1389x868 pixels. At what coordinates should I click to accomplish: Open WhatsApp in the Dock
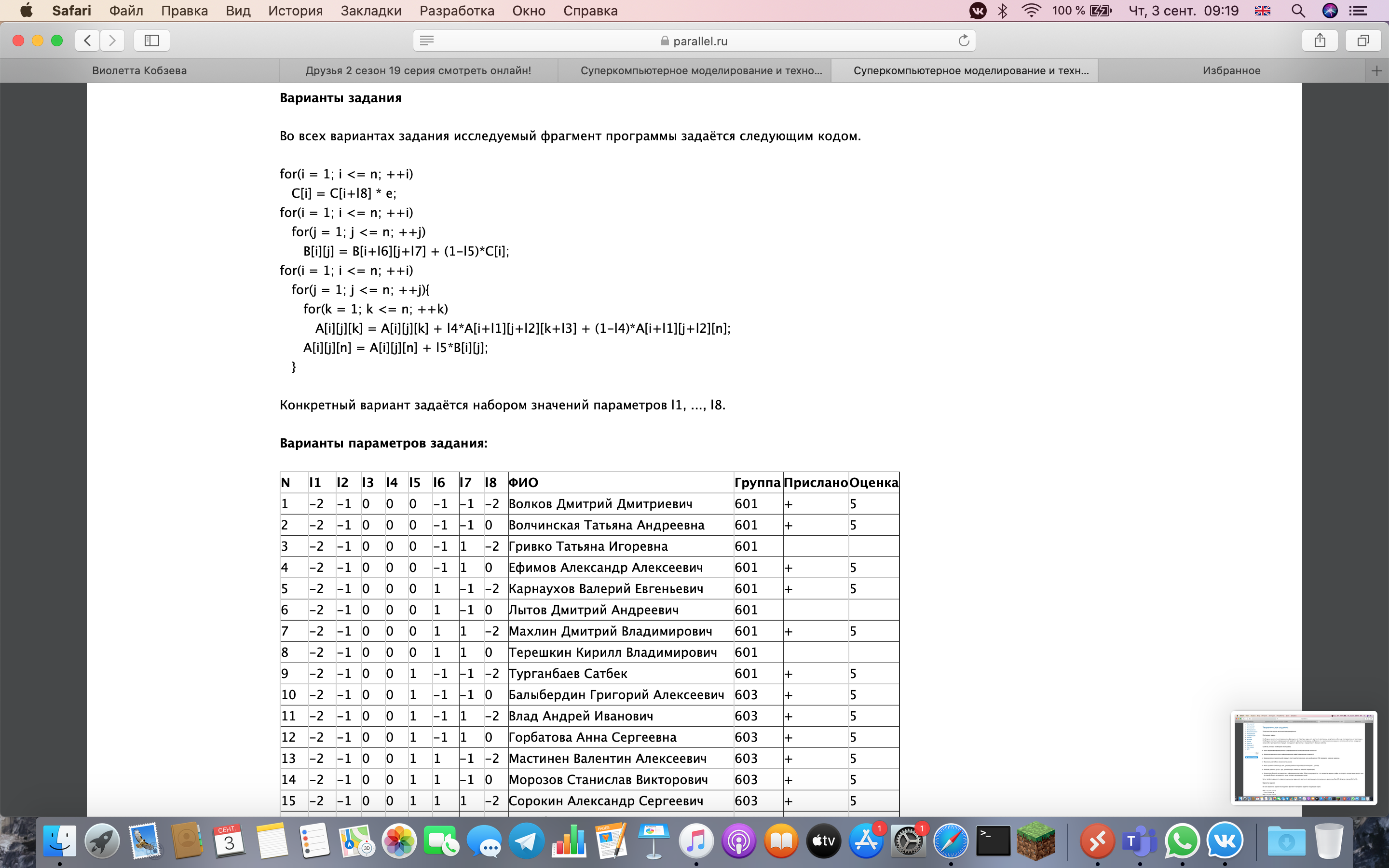pyautogui.click(x=1183, y=841)
